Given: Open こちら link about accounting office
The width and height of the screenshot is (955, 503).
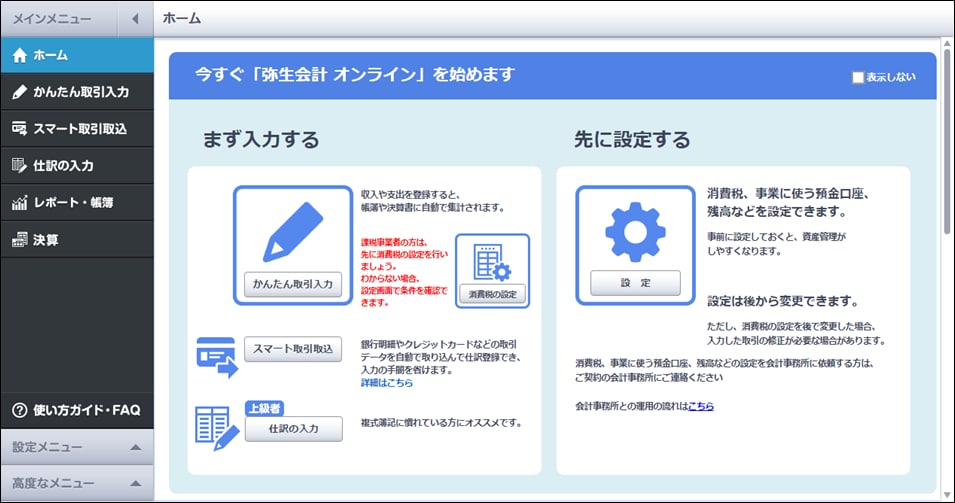Looking at the screenshot, I should (x=701, y=406).
